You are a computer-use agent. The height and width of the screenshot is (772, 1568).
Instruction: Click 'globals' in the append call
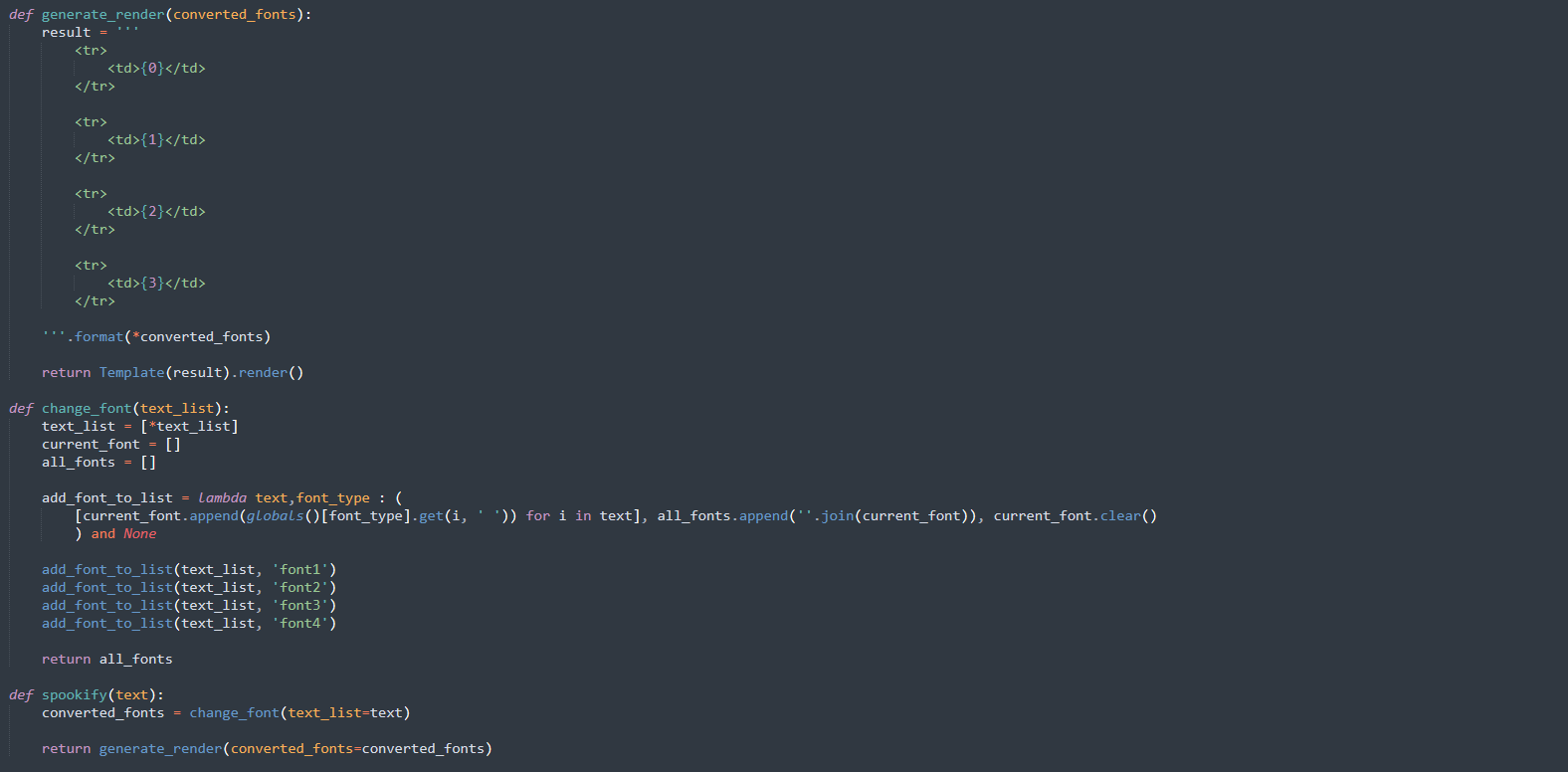click(x=275, y=515)
